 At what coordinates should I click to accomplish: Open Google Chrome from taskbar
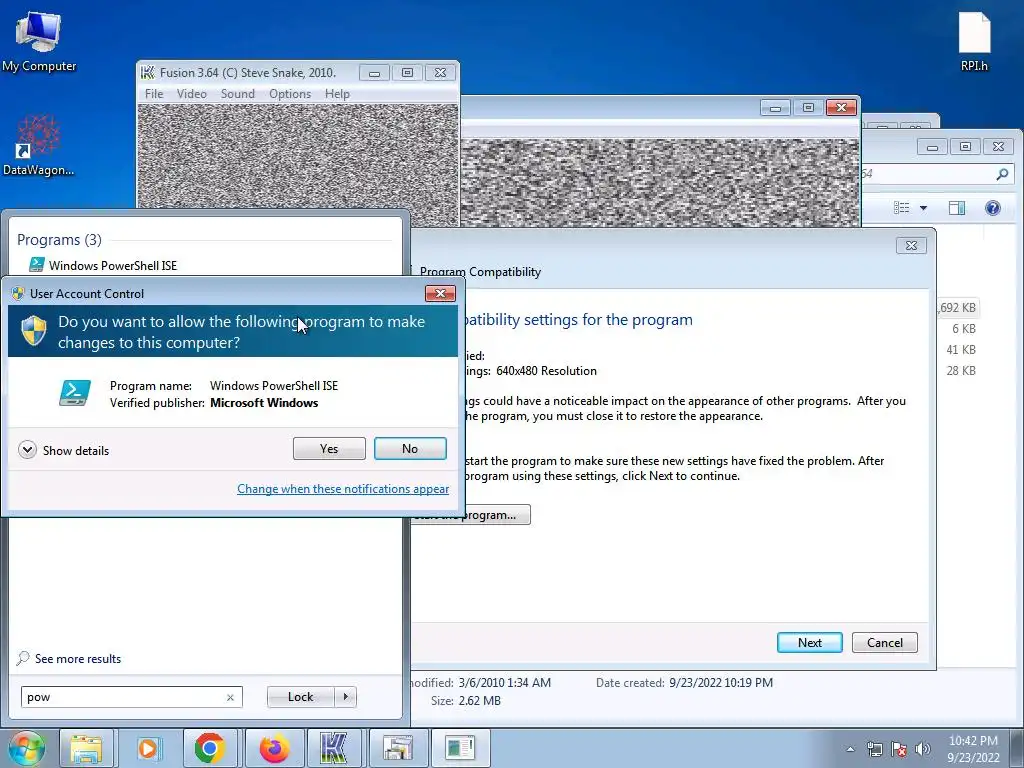209,748
